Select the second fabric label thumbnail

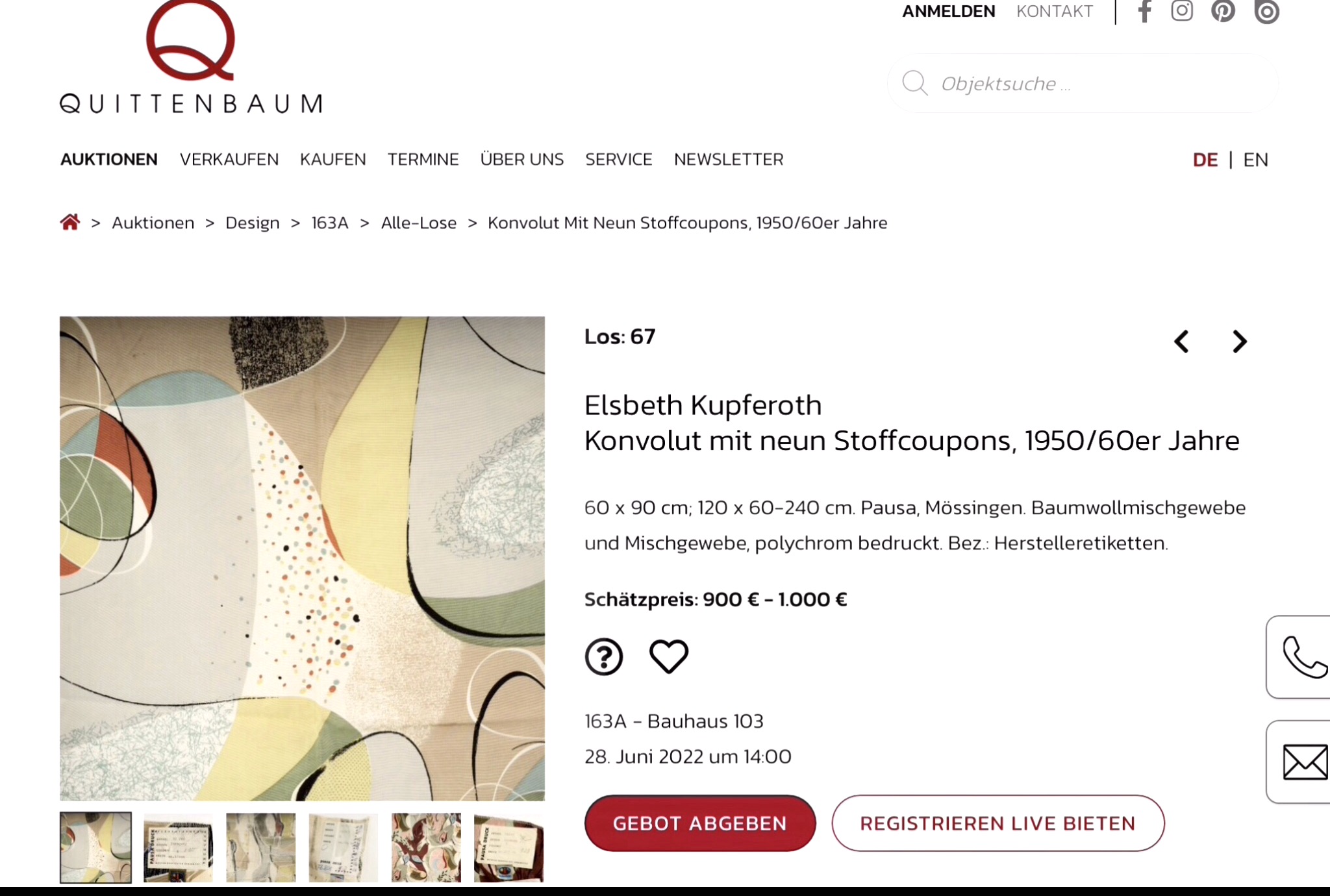(x=178, y=847)
